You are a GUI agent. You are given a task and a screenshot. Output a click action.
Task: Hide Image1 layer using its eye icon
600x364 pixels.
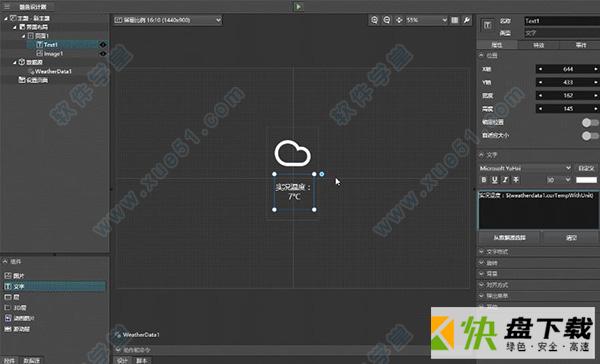pos(103,54)
